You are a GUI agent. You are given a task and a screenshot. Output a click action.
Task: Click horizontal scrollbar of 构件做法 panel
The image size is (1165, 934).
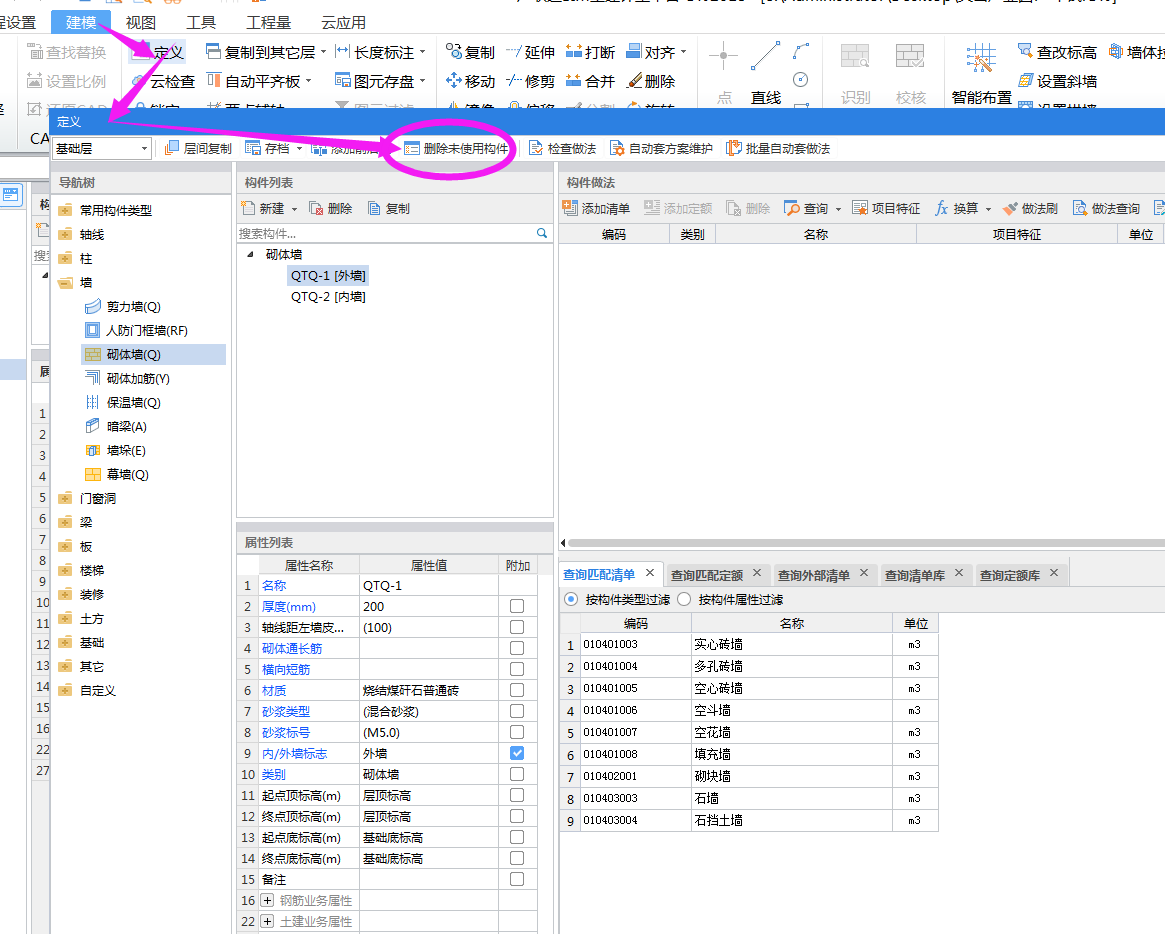point(866,543)
